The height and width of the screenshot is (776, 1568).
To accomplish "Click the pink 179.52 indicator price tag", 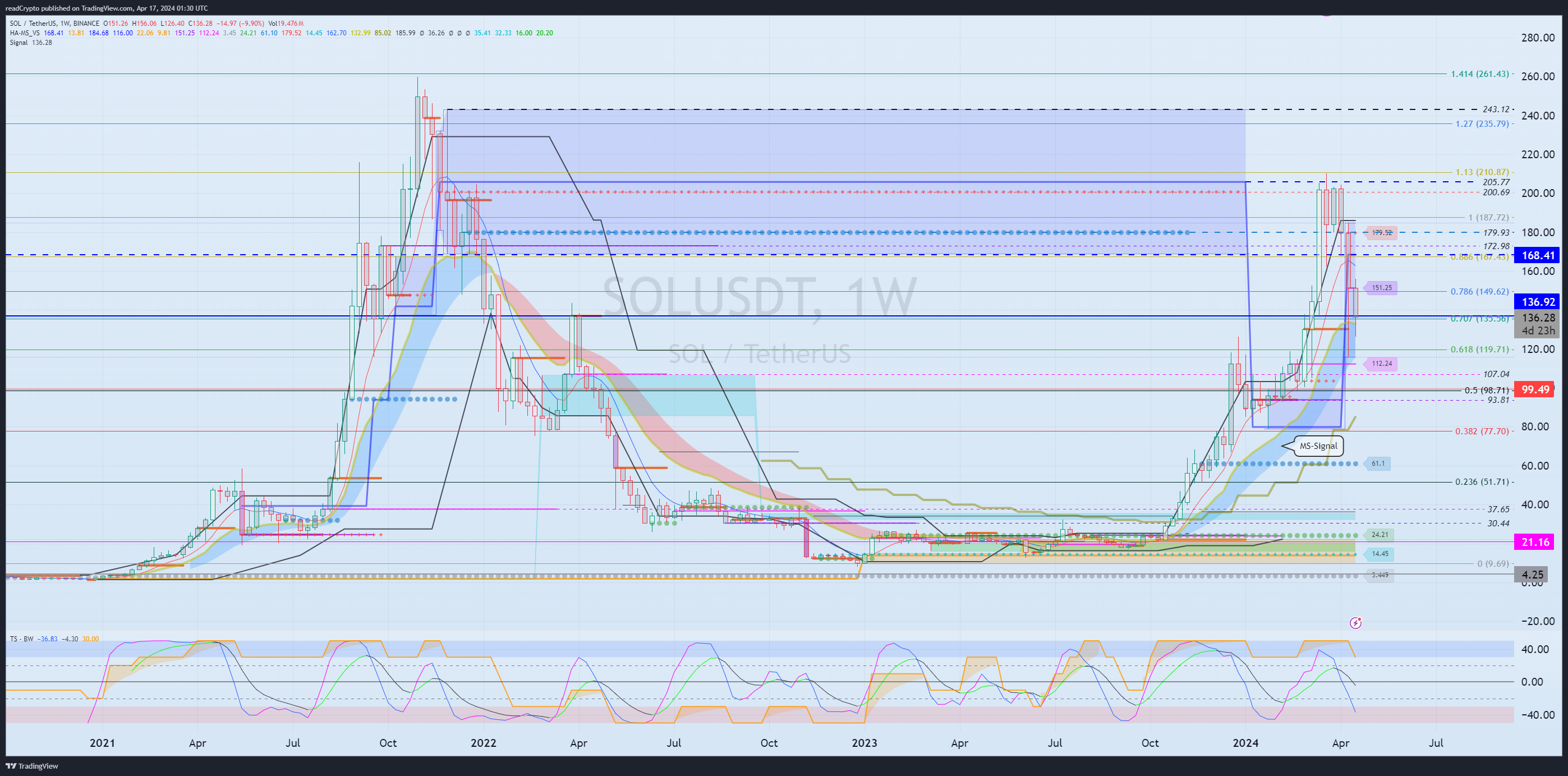I will tap(1381, 232).
